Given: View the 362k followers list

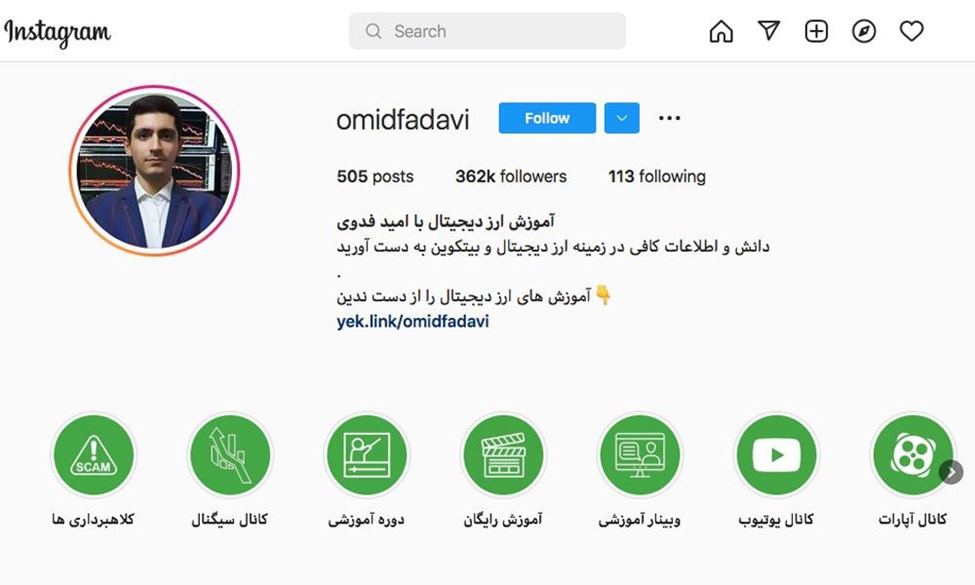Looking at the screenshot, I should (x=511, y=177).
